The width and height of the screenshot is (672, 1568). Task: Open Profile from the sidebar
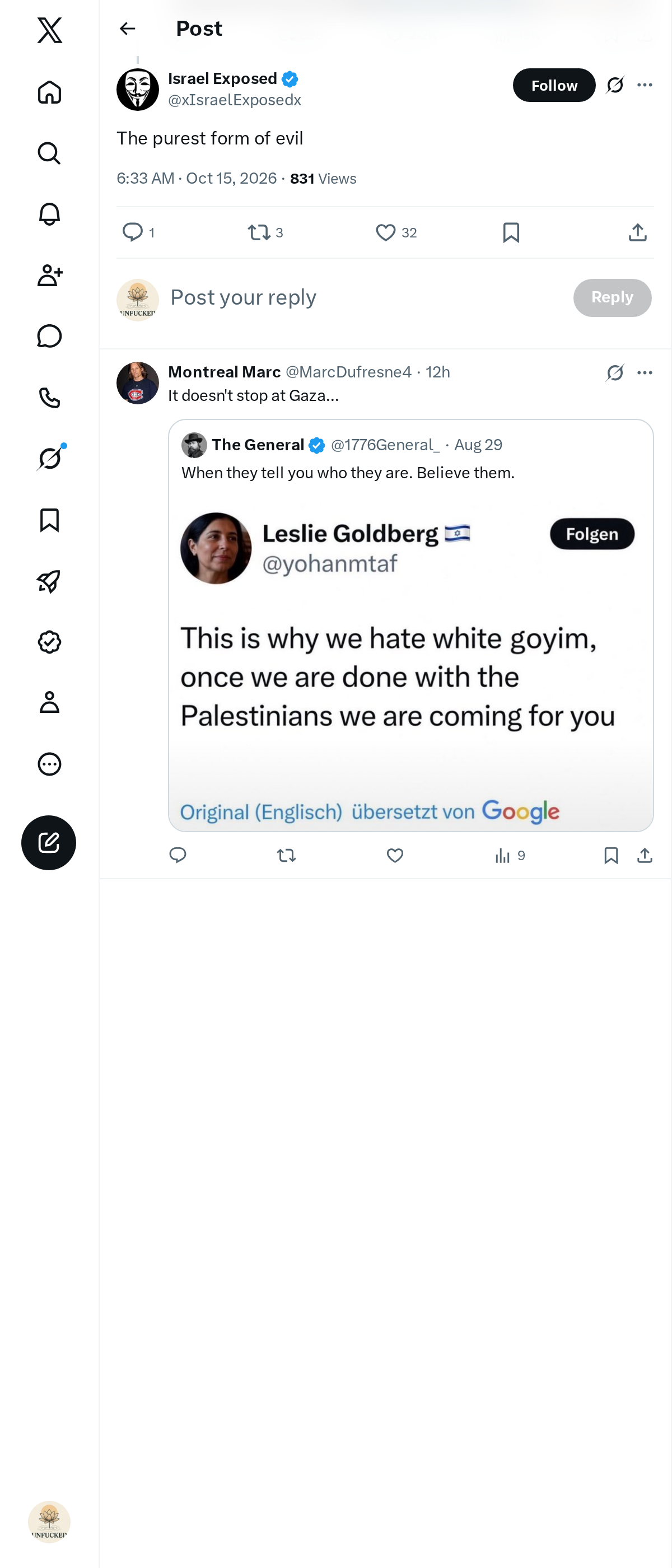coord(49,702)
